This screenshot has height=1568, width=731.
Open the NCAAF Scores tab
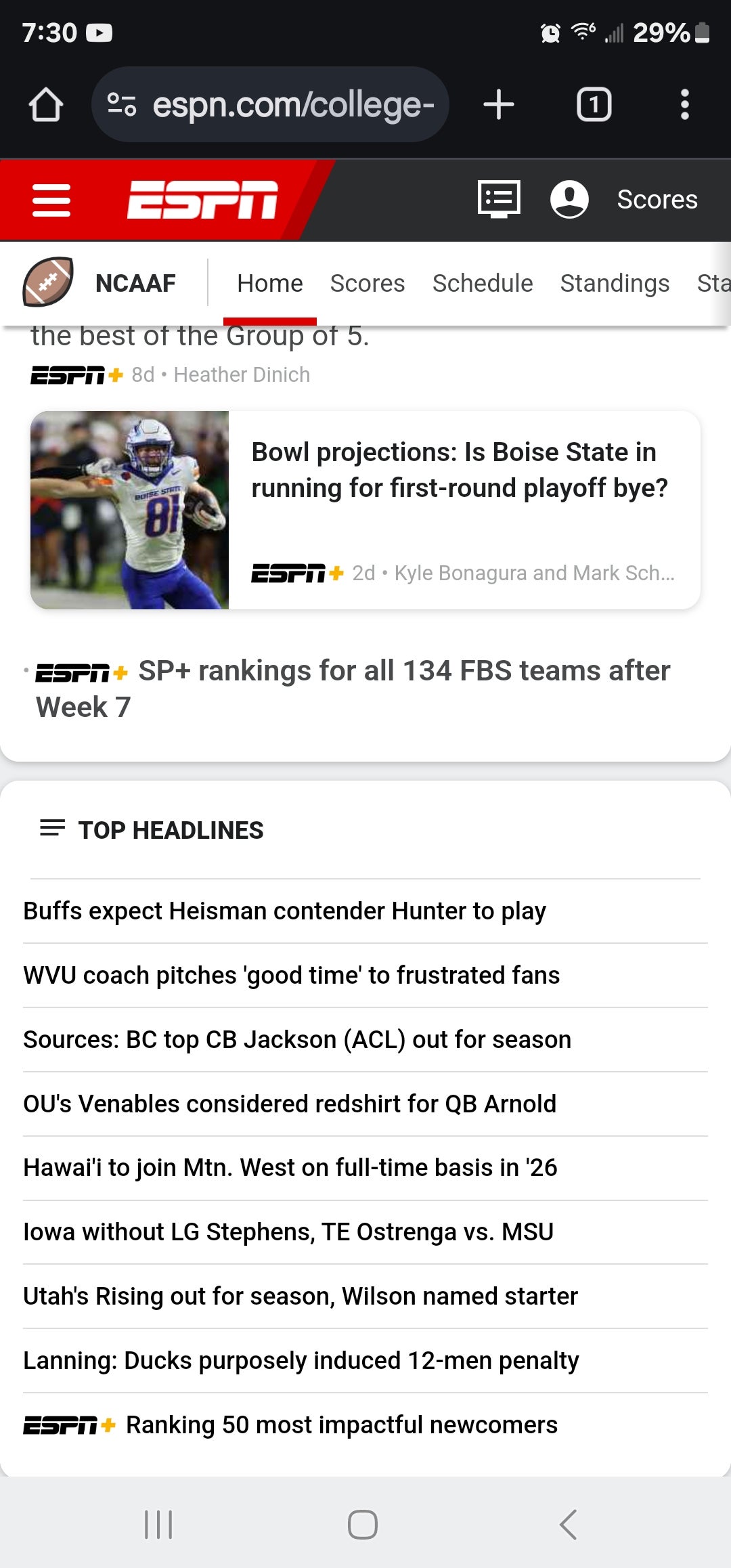(367, 283)
